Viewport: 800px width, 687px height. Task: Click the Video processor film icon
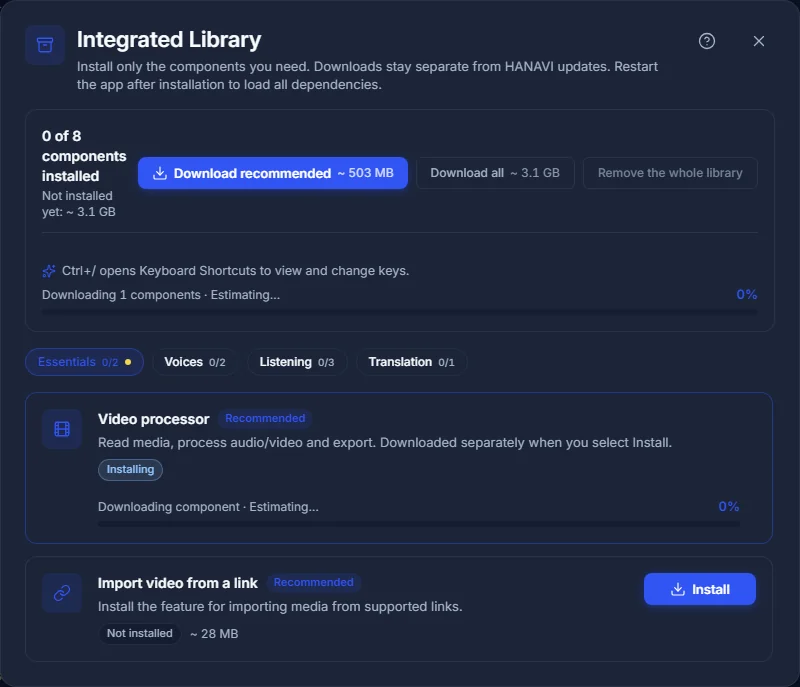(62, 429)
